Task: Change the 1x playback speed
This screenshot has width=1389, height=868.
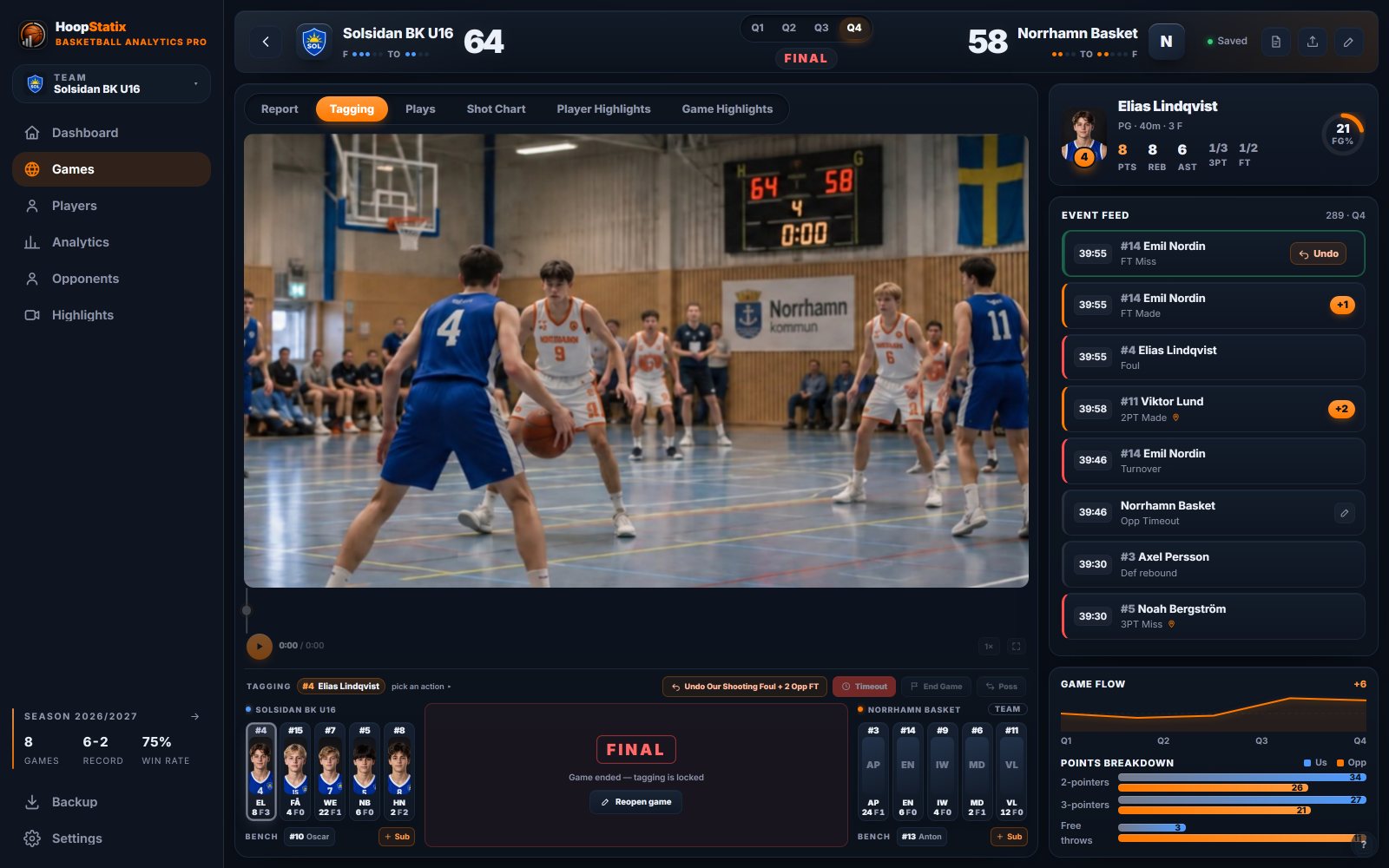Action: point(989,646)
